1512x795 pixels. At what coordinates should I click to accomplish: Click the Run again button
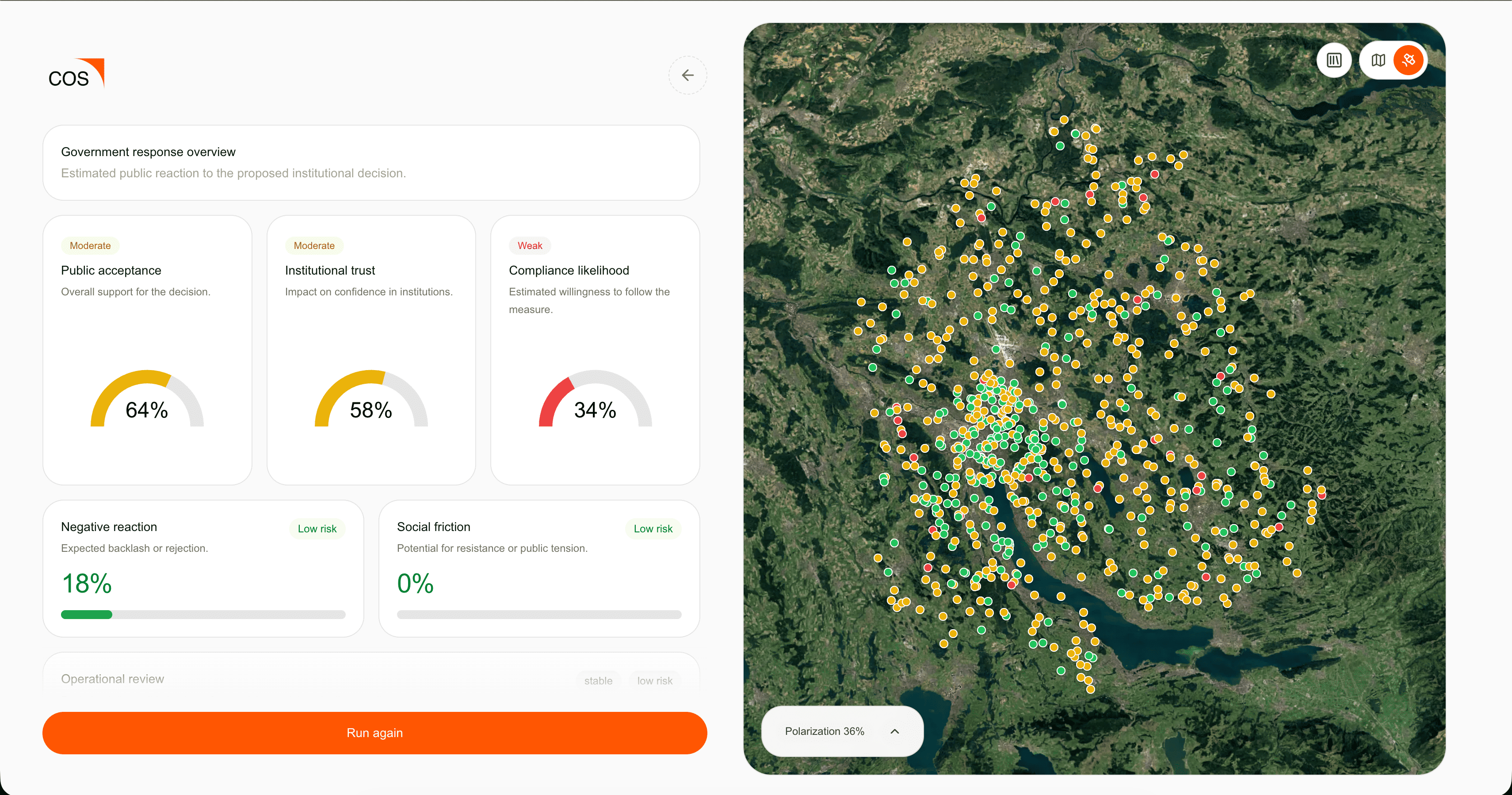click(374, 733)
